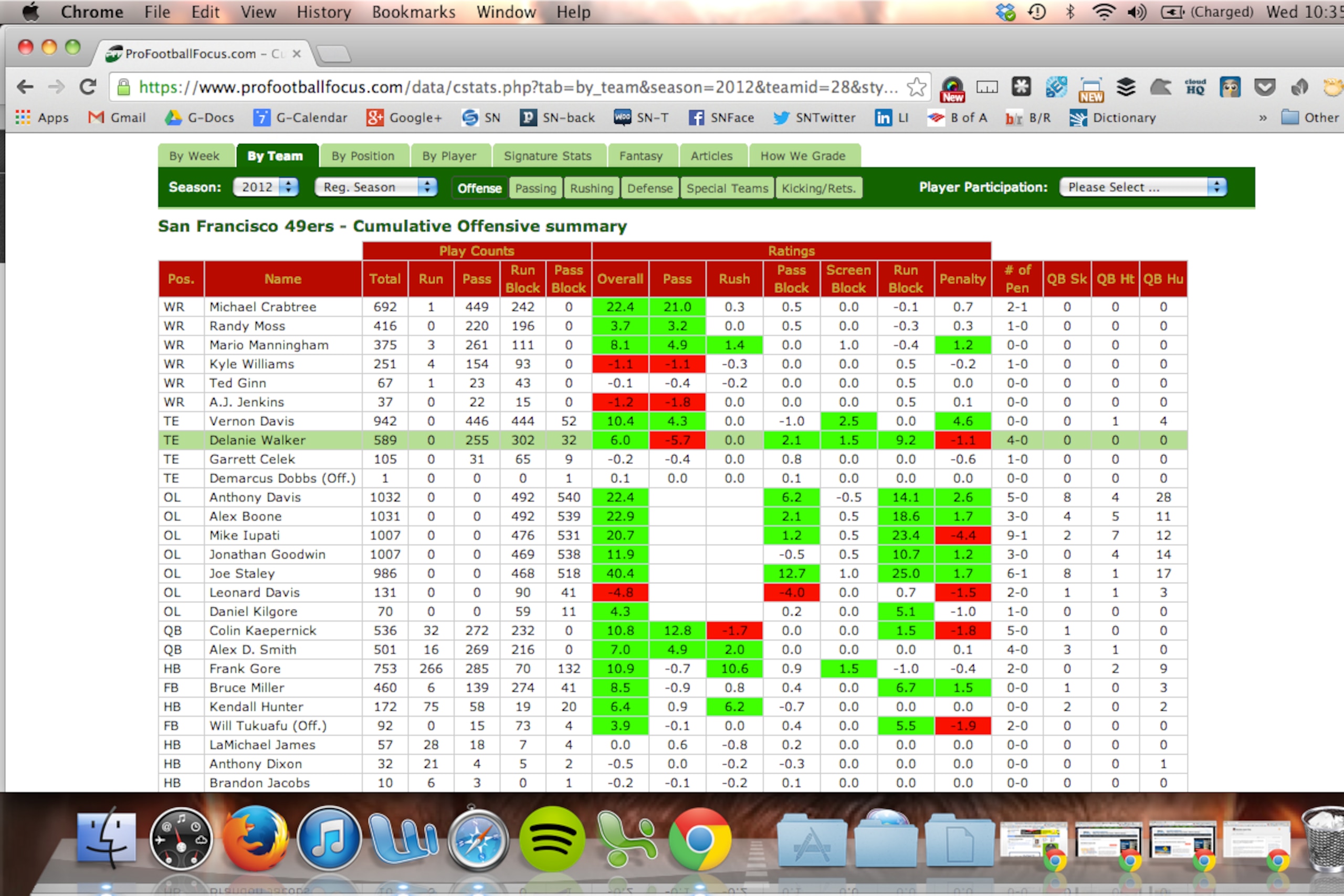
Task: Open SNFace Facebook bookmark
Action: [721, 118]
